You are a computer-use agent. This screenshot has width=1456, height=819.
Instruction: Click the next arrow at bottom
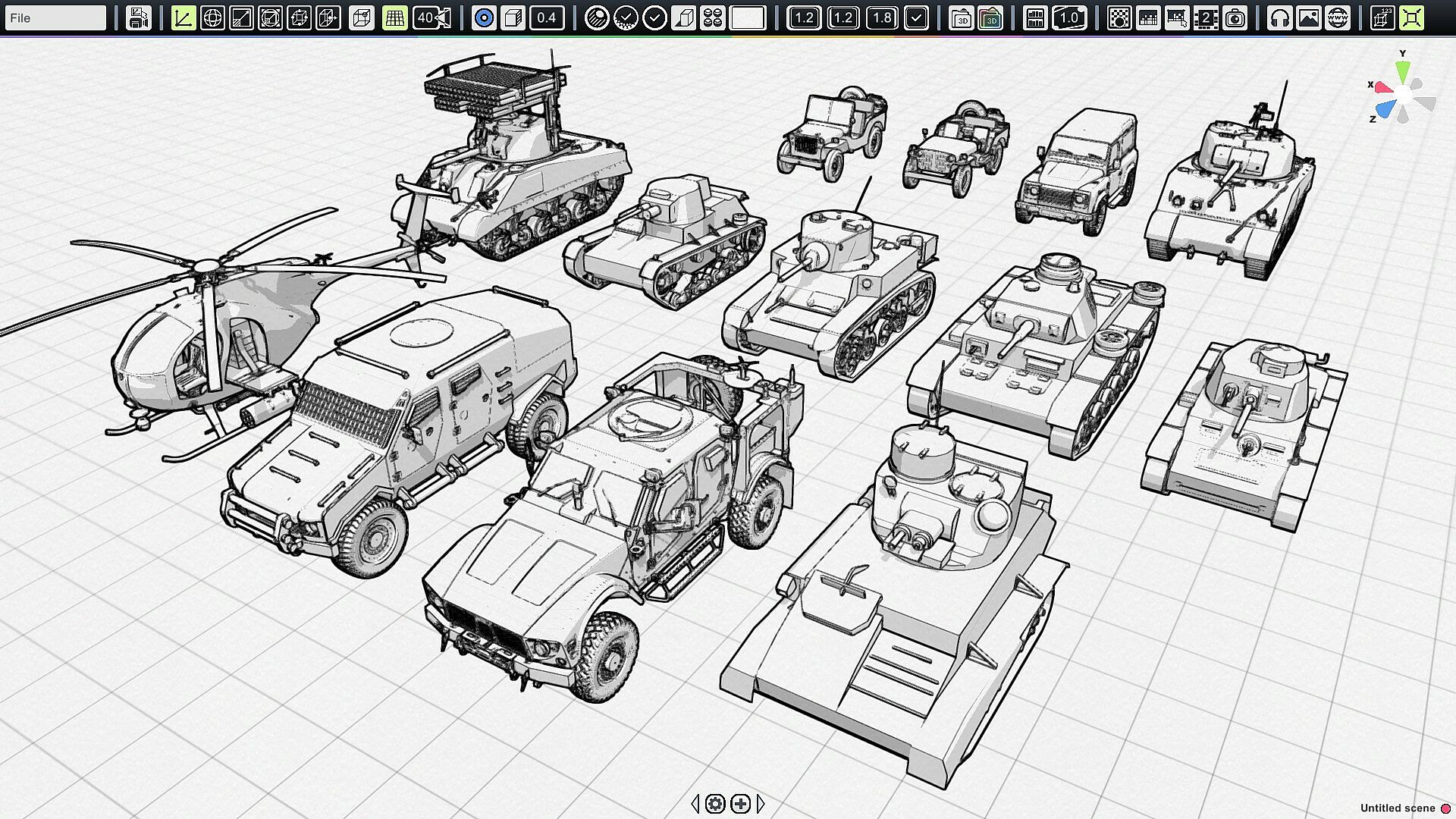[761, 803]
